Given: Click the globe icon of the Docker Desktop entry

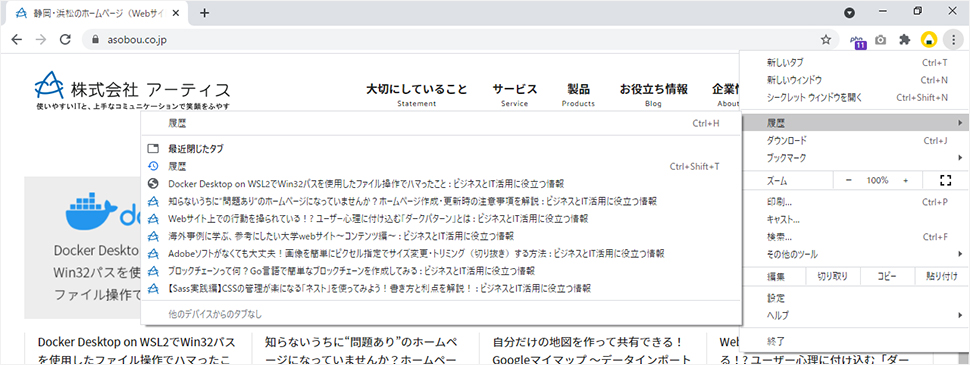Looking at the screenshot, I should [153, 184].
